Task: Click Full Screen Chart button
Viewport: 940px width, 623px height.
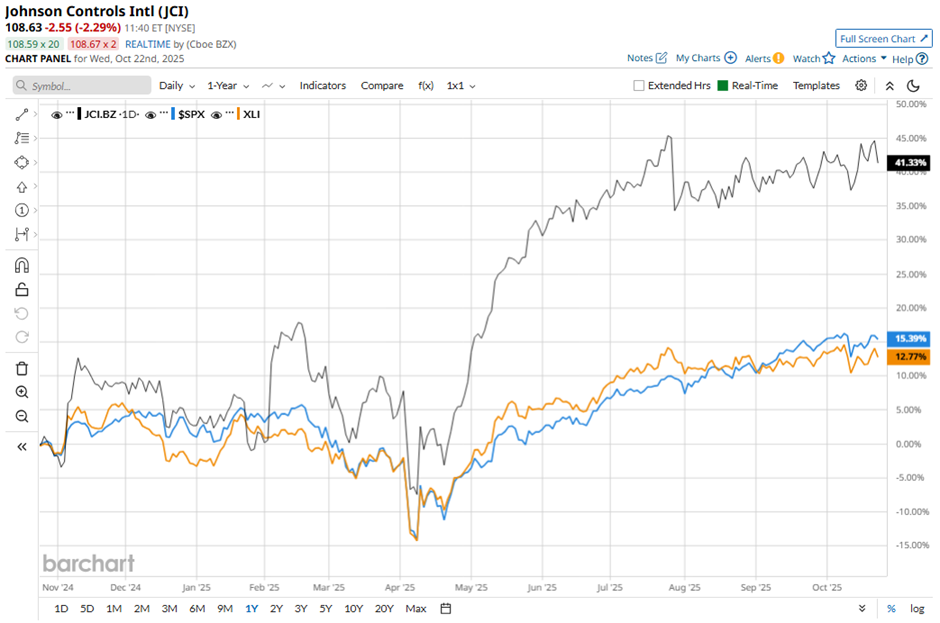Action: 884,38
